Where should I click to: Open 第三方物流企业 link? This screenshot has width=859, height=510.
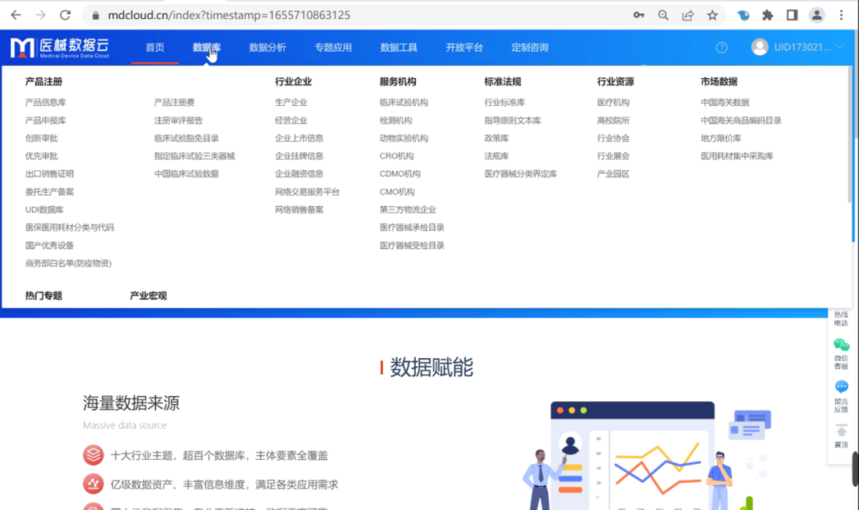pos(408,210)
